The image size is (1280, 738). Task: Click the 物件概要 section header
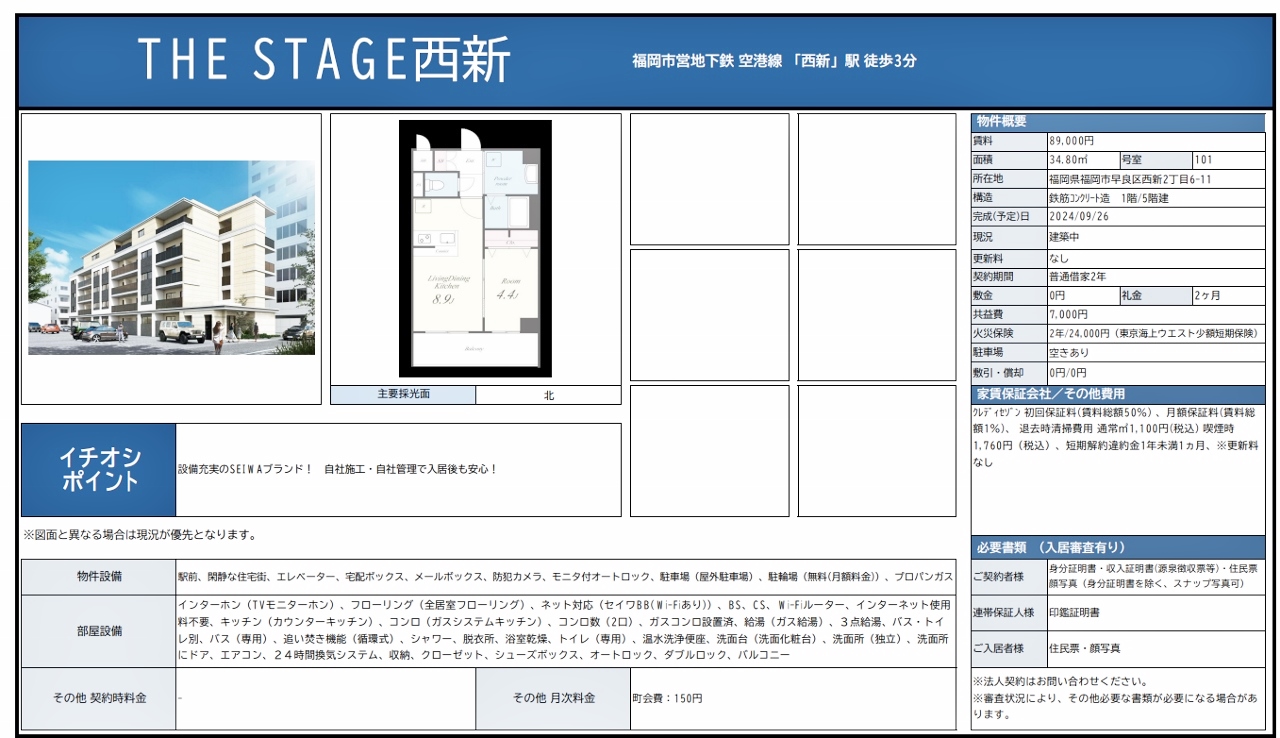[x=1118, y=121]
